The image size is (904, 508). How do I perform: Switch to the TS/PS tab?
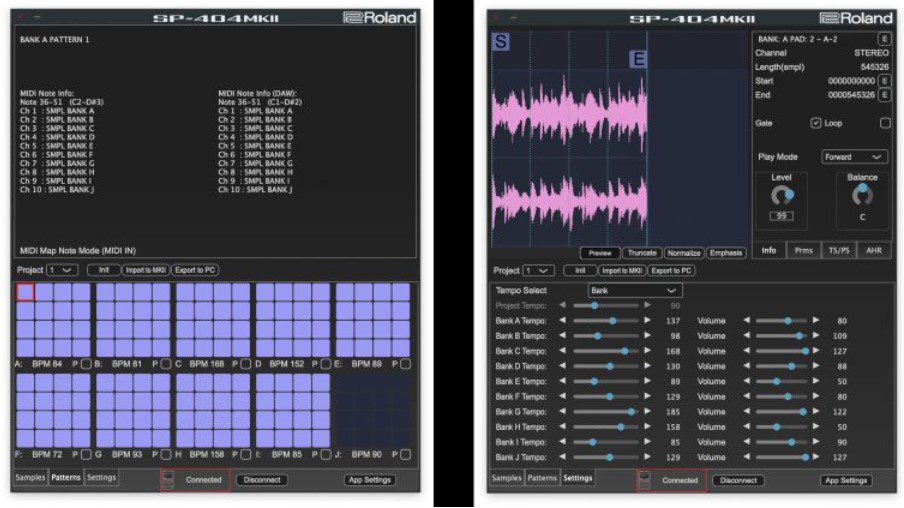point(836,251)
